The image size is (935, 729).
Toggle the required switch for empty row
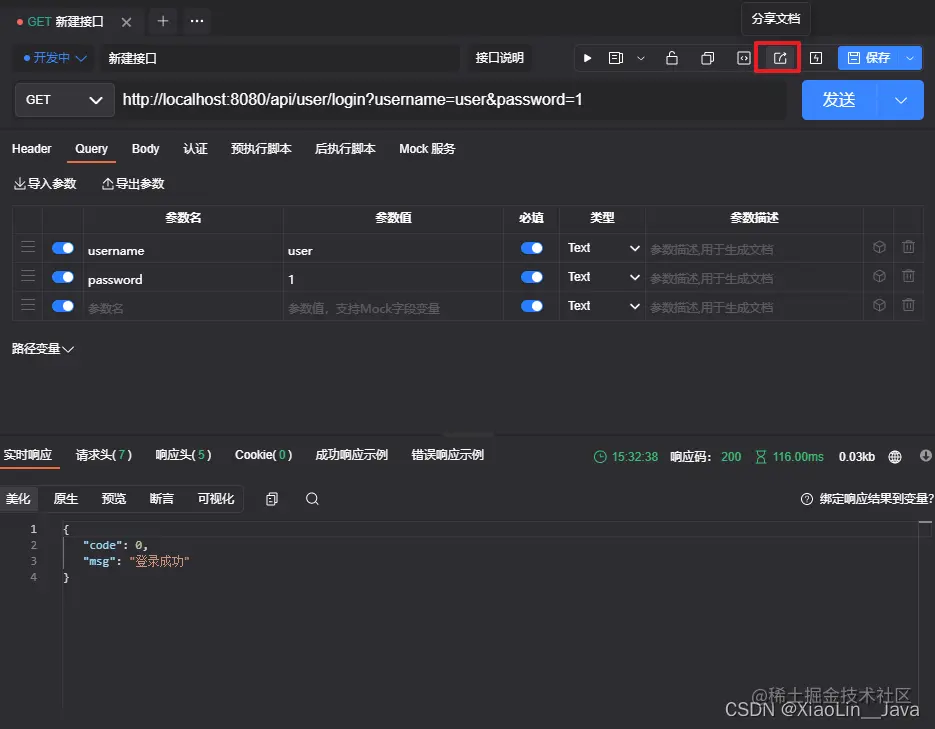click(531, 306)
